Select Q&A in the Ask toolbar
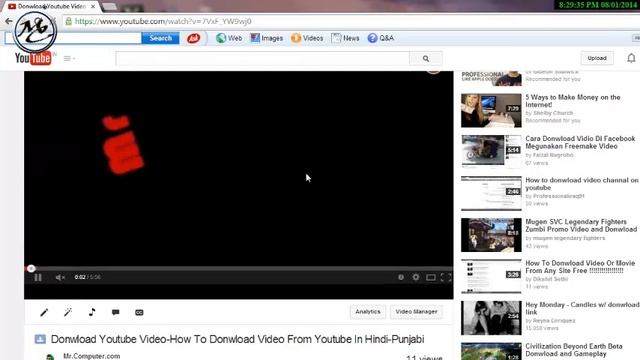This screenshot has height=360, width=640. pos(380,38)
